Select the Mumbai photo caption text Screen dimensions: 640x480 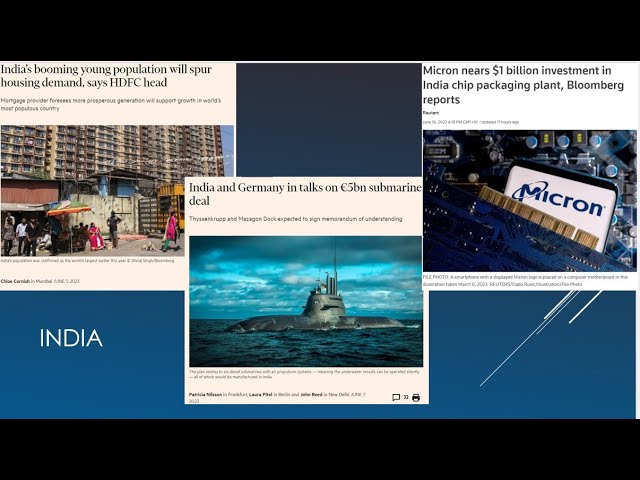point(87,260)
